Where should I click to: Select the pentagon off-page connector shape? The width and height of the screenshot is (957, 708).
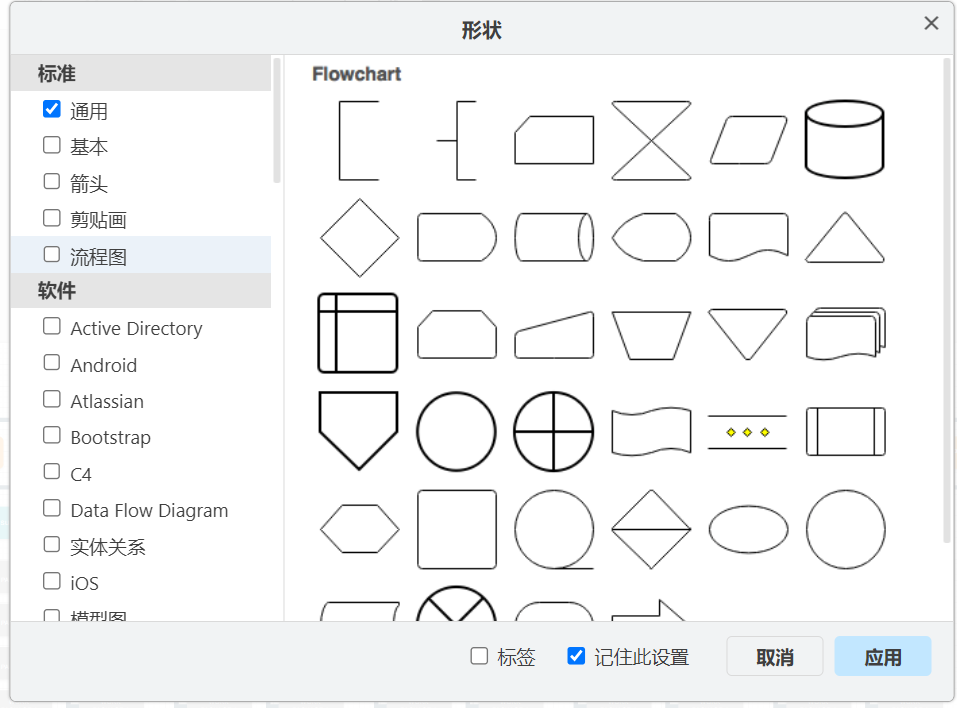pos(358,430)
